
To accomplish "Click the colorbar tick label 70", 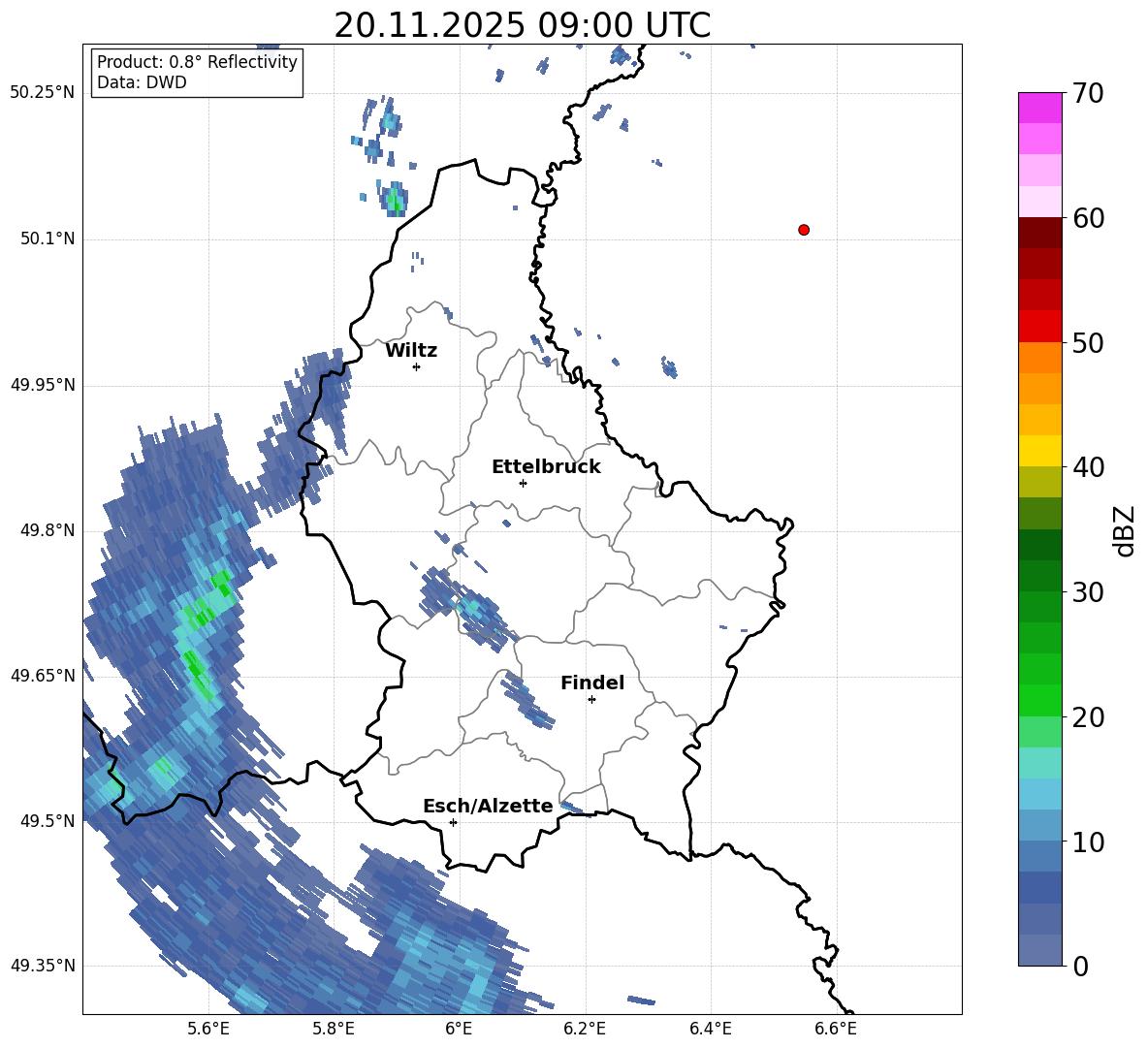I will [1088, 93].
